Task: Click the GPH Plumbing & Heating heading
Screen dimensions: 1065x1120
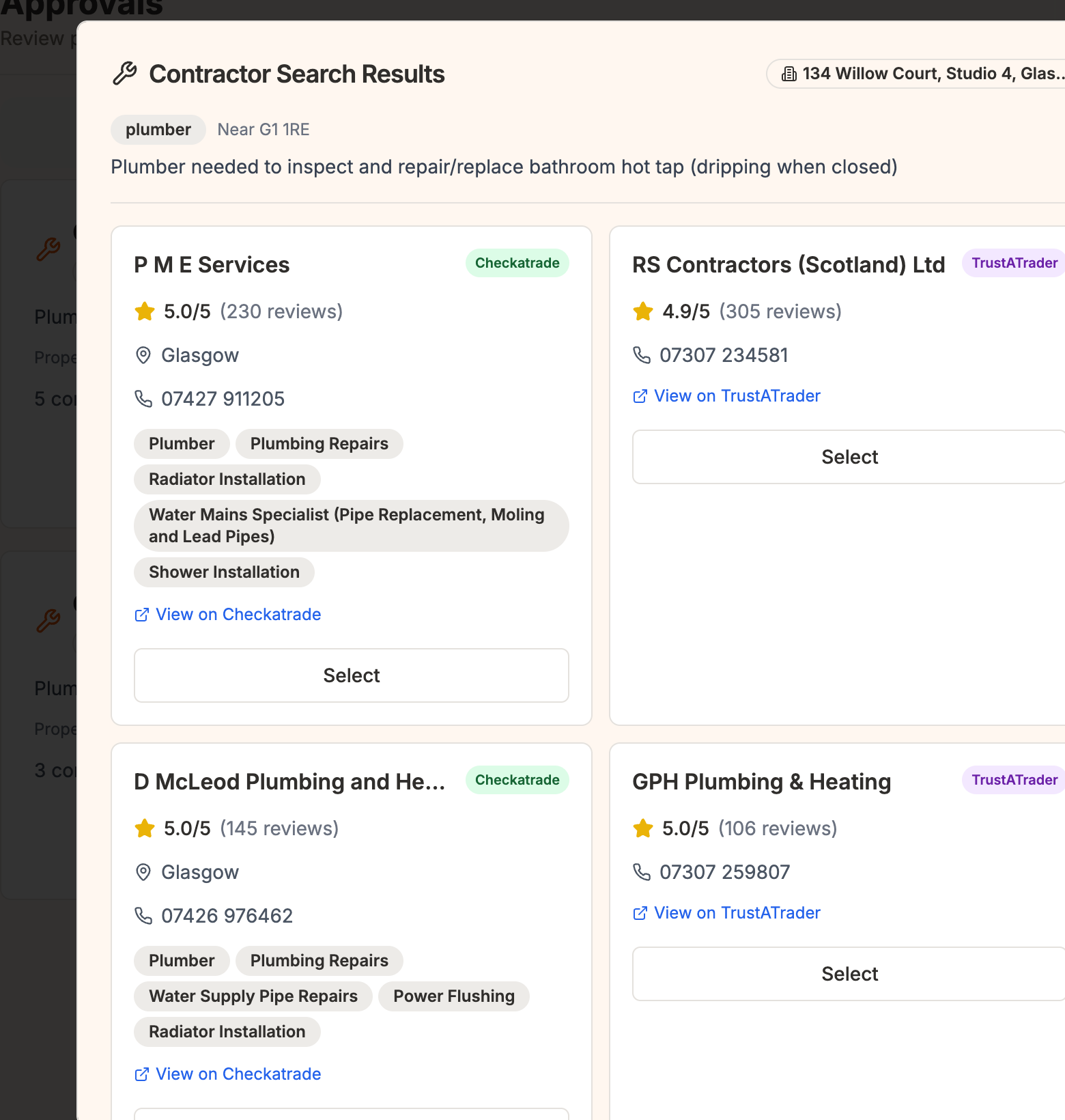Action: tap(762, 782)
